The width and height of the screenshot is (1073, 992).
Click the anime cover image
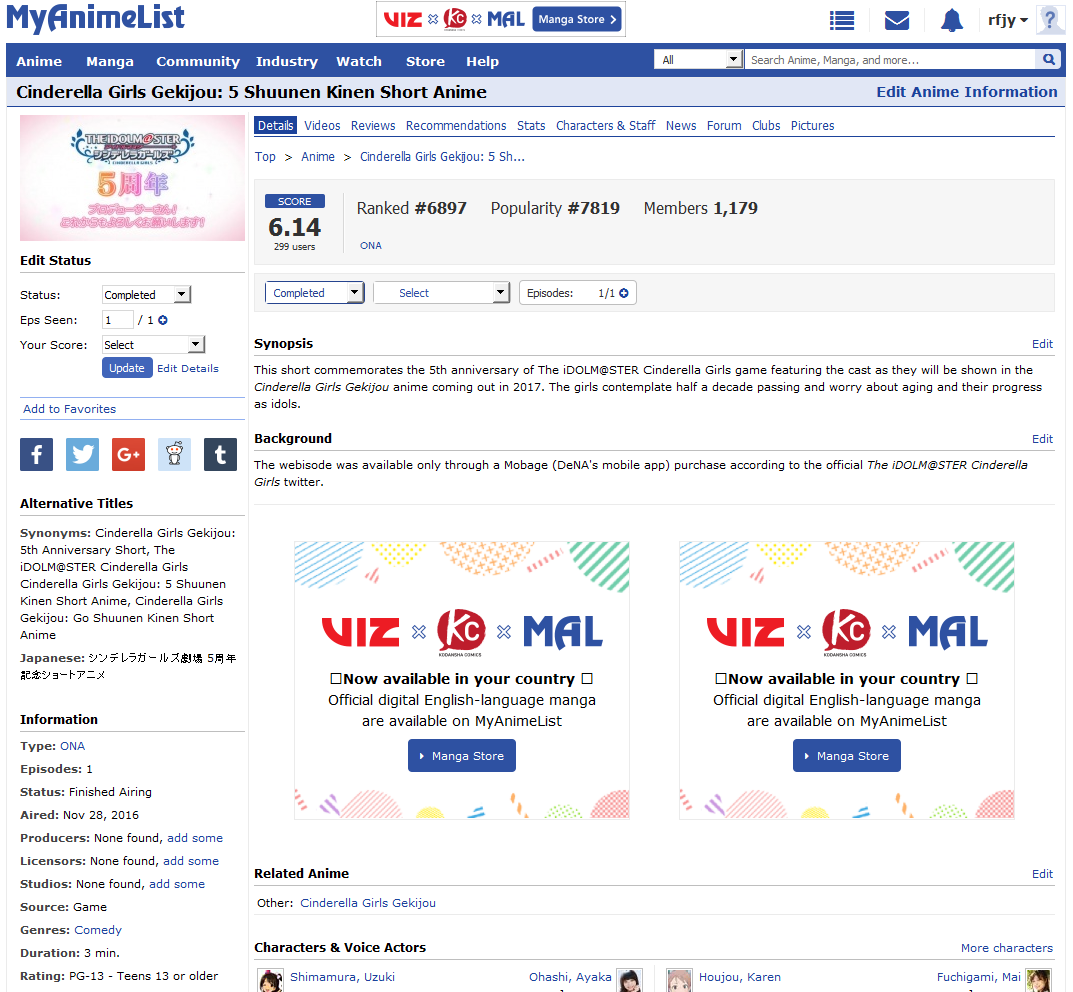(x=132, y=178)
